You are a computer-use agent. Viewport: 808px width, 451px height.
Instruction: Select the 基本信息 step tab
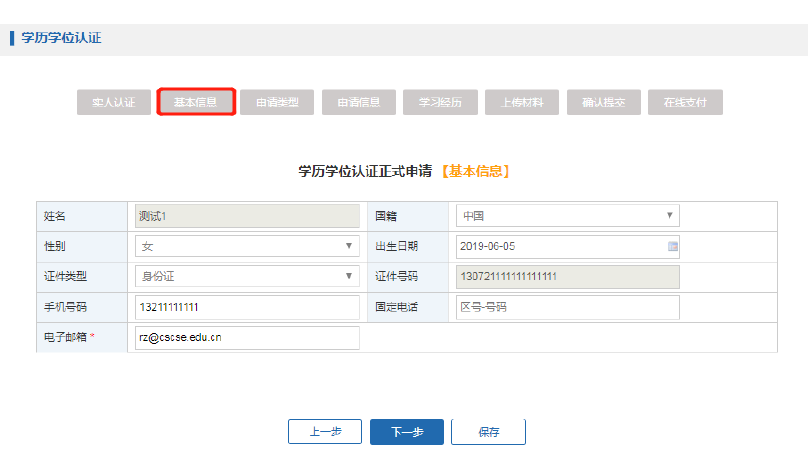click(x=196, y=102)
